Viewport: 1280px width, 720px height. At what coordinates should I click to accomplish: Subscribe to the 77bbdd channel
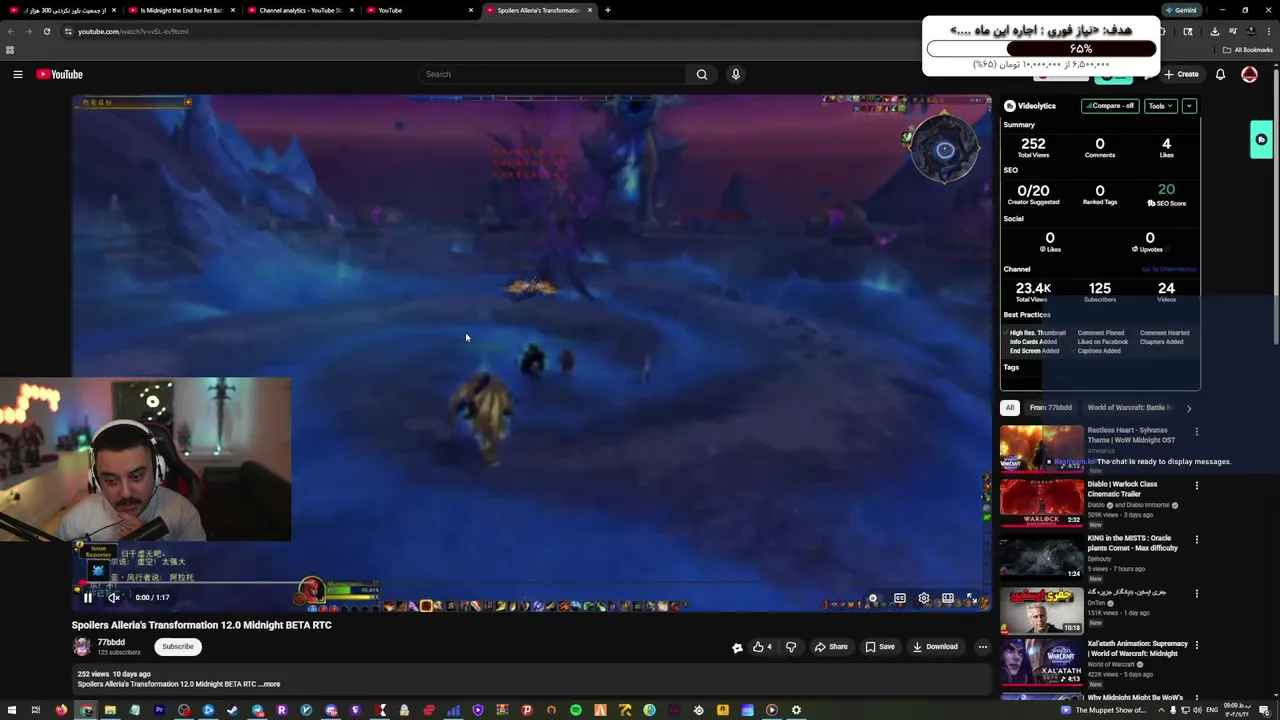pos(178,647)
